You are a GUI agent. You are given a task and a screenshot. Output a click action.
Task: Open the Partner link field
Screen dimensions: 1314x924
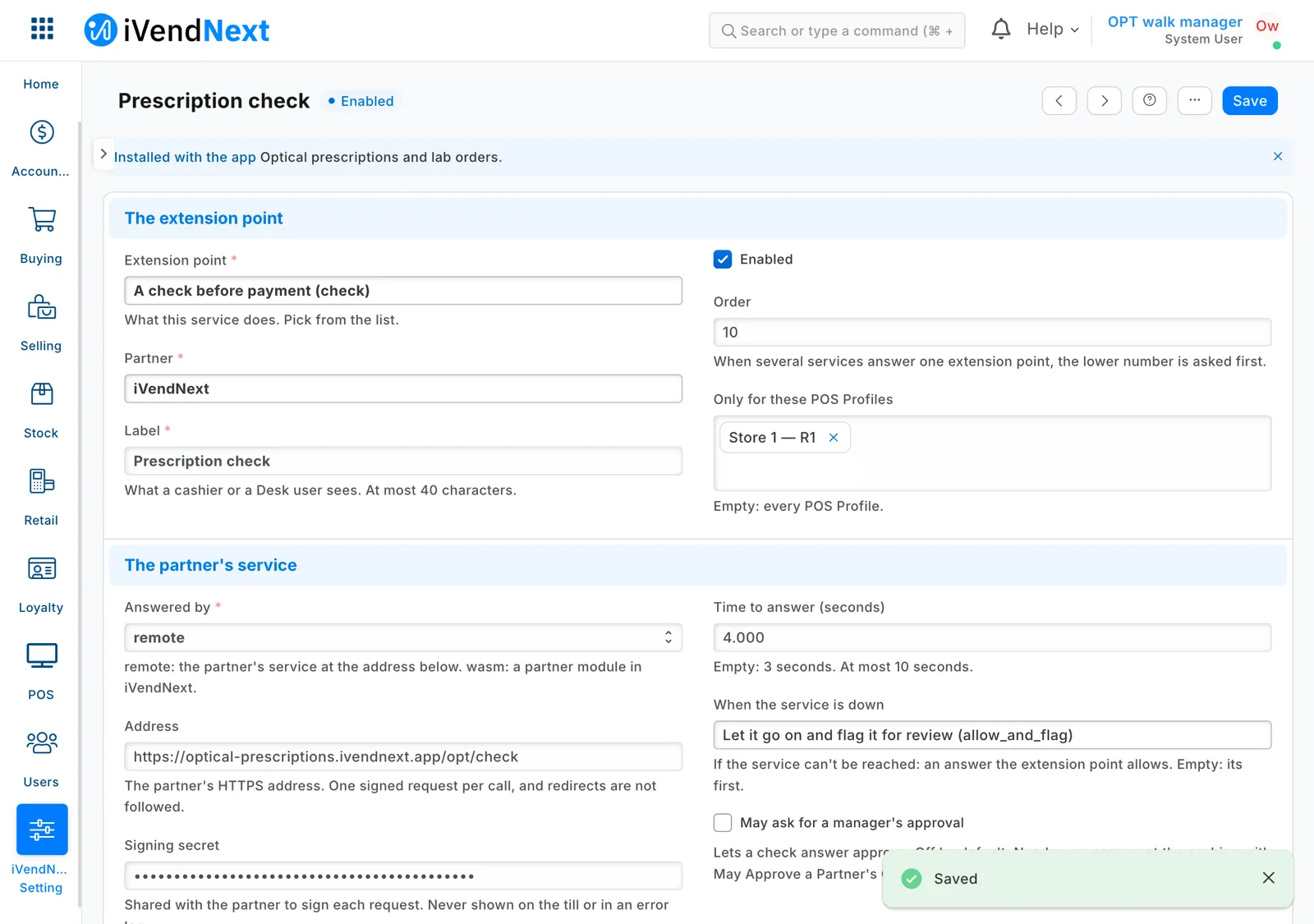pyautogui.click(x=403, y=388)
